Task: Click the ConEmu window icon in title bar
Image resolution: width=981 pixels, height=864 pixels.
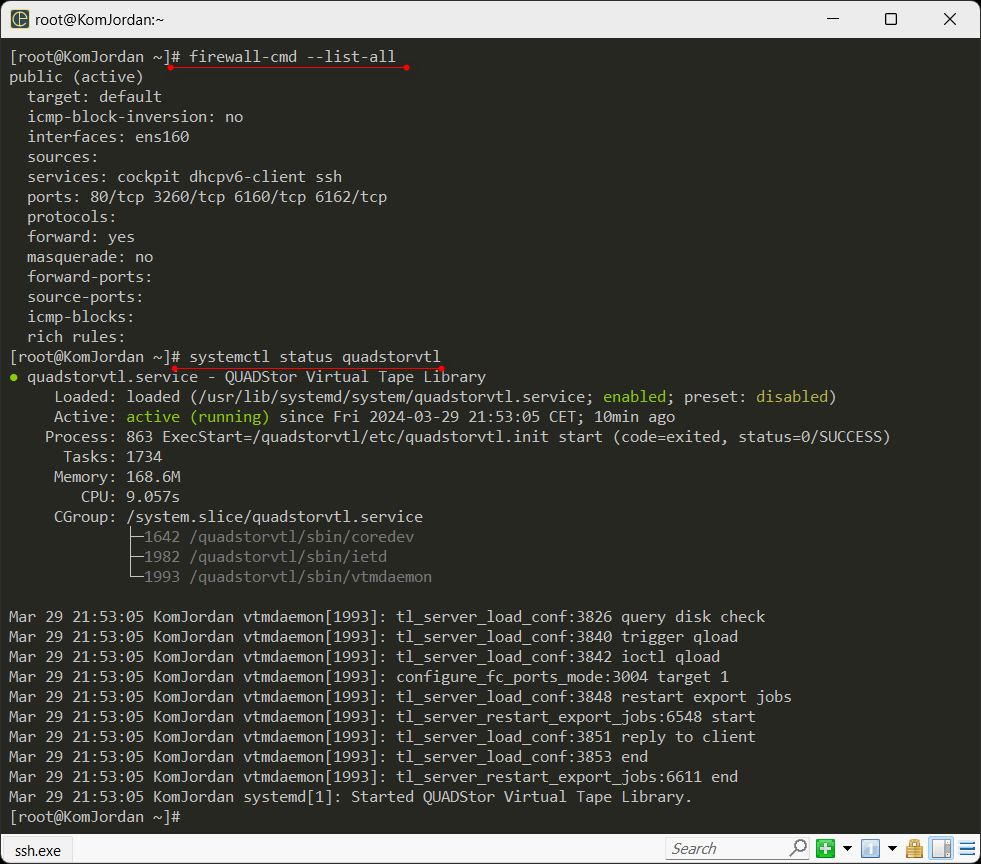Action: [x=19, y=19]
